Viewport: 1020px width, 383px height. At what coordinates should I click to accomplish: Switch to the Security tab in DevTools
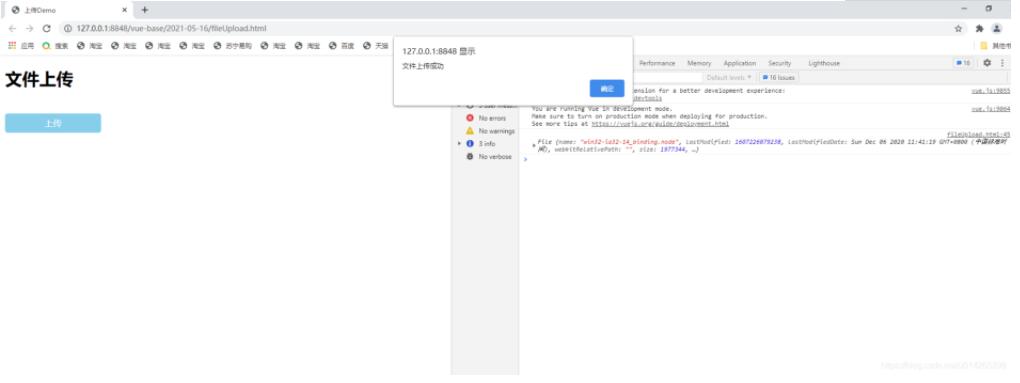779,63
